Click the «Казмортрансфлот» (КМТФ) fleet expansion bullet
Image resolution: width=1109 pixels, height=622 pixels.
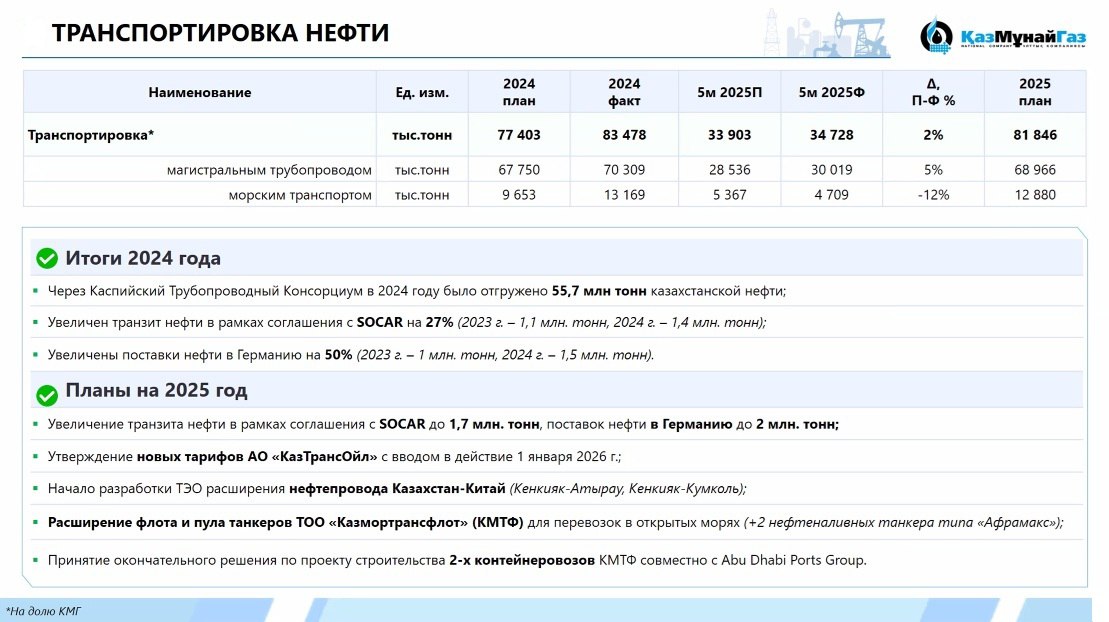[555, 523]
